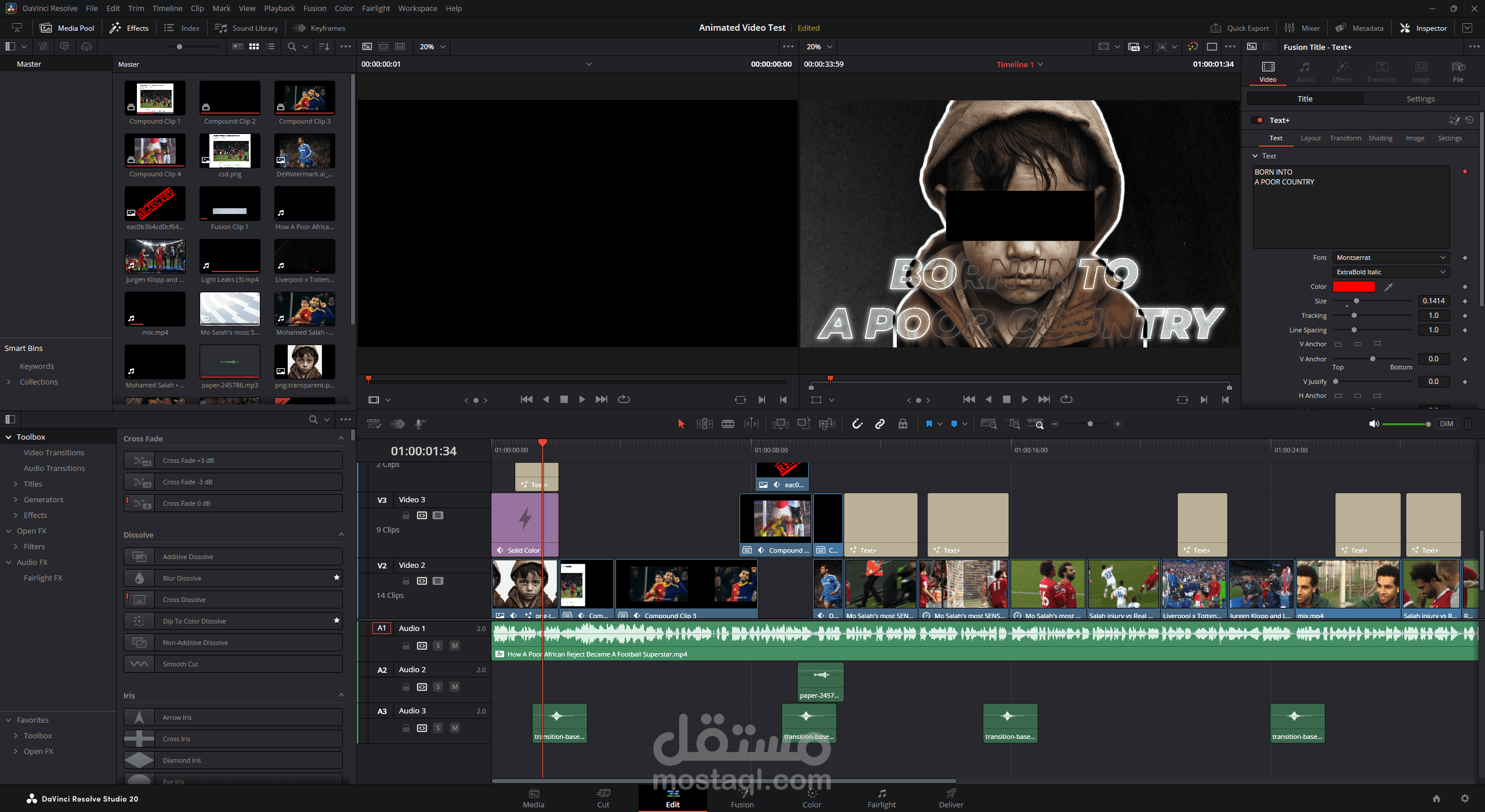Click the red text Color swatch

[x=1354, y=287]
